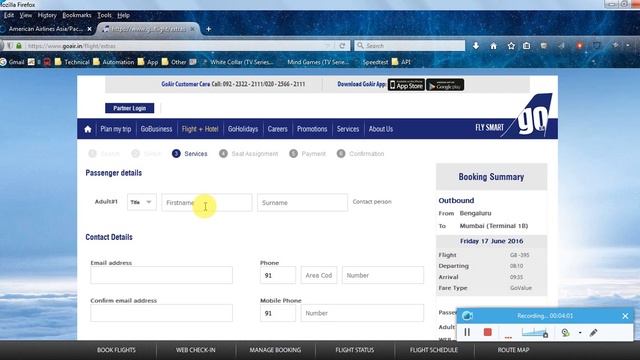The width and height of the screenshot is (640, 360).
Task: Stop the recording with red square button
Action: [487, 332]
